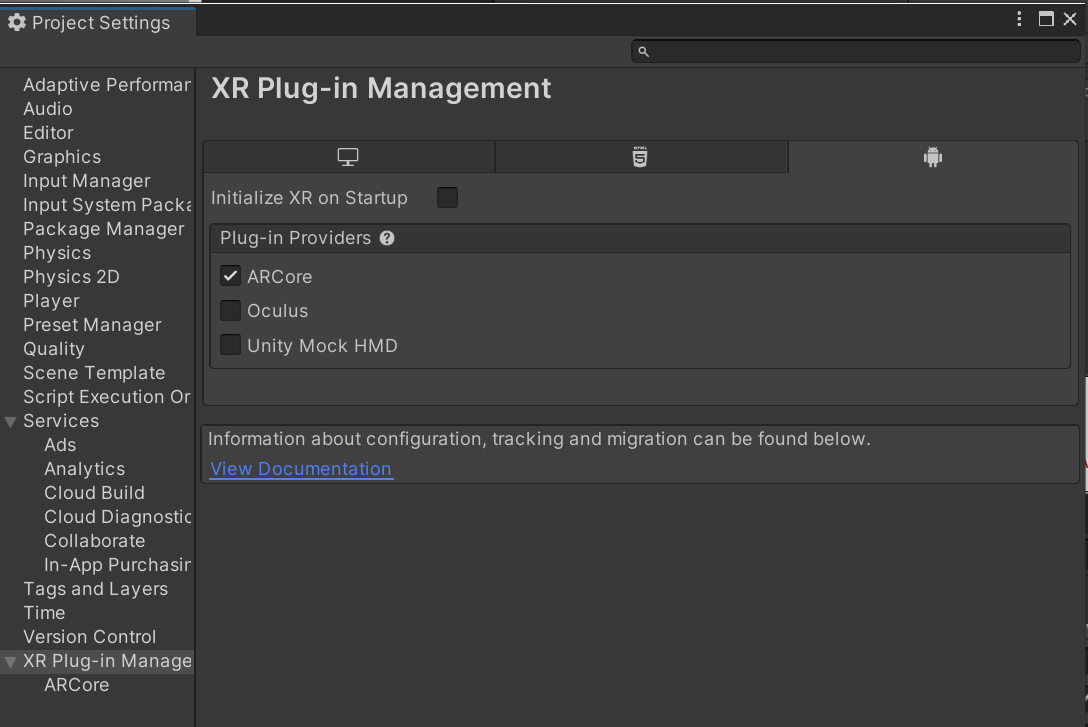Select ARCore under XR Plug-in Management
1088x727 pixels.
point(76,685)
